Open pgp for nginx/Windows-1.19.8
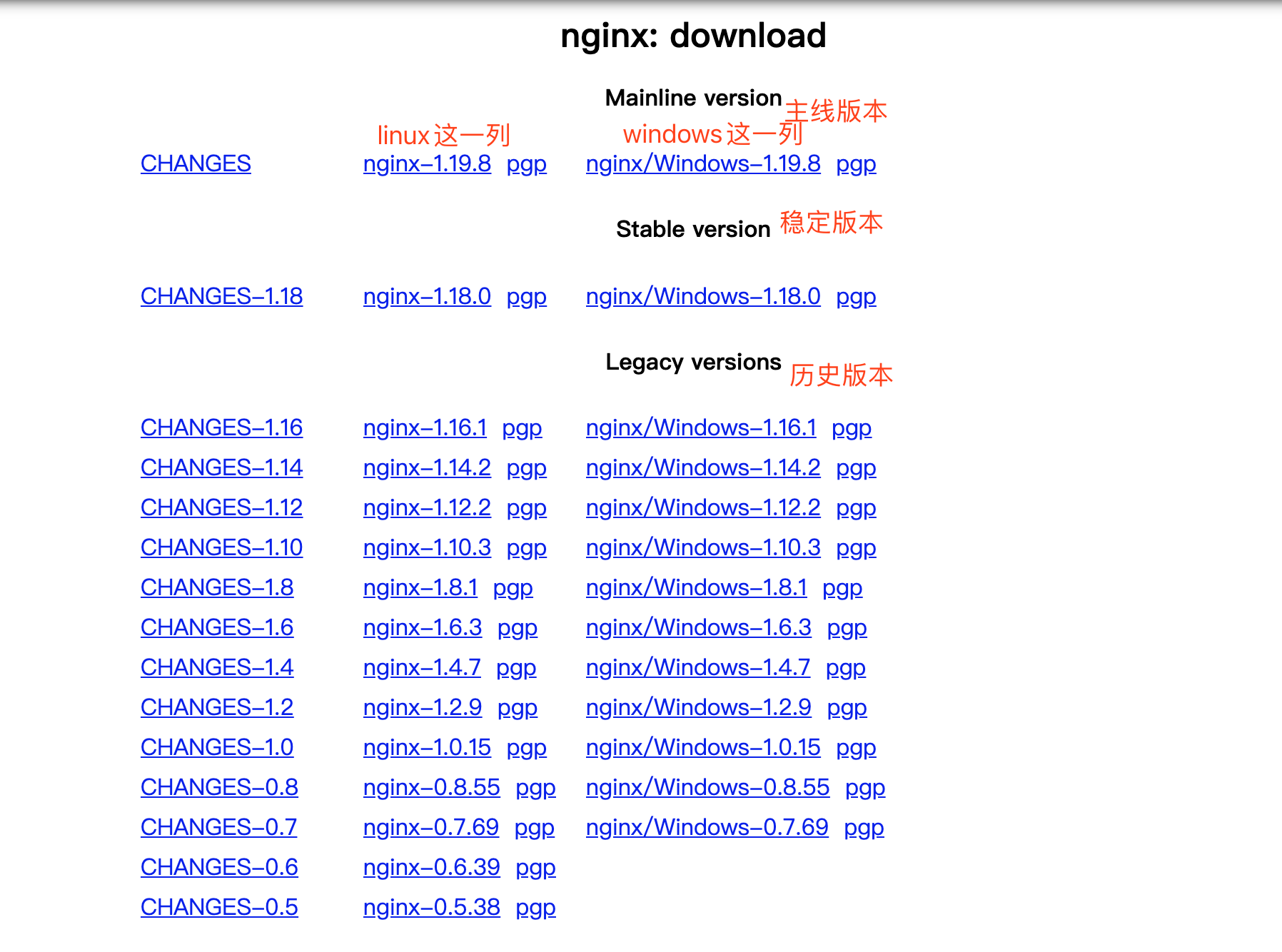The image size is (1282, 952). (x=857, y=165)
